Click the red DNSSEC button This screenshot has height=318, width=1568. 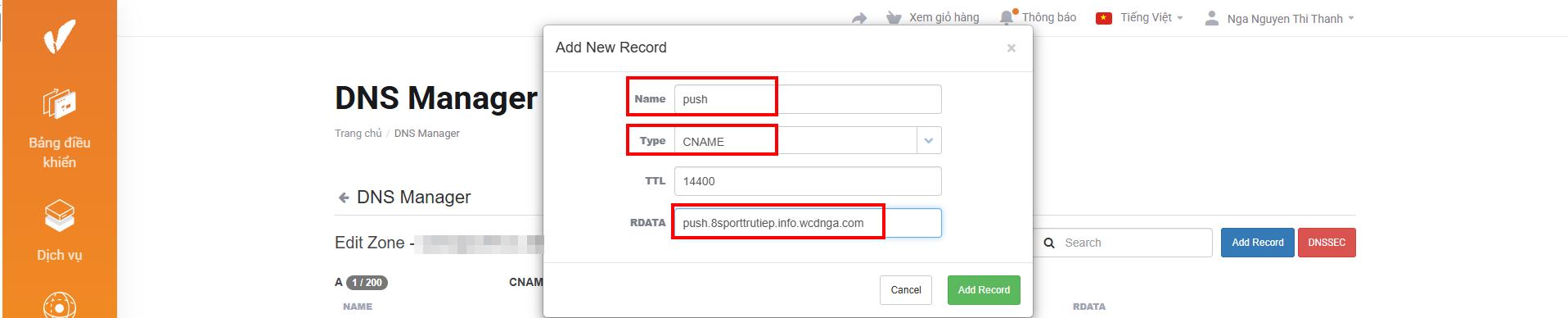pos(1327,243)
